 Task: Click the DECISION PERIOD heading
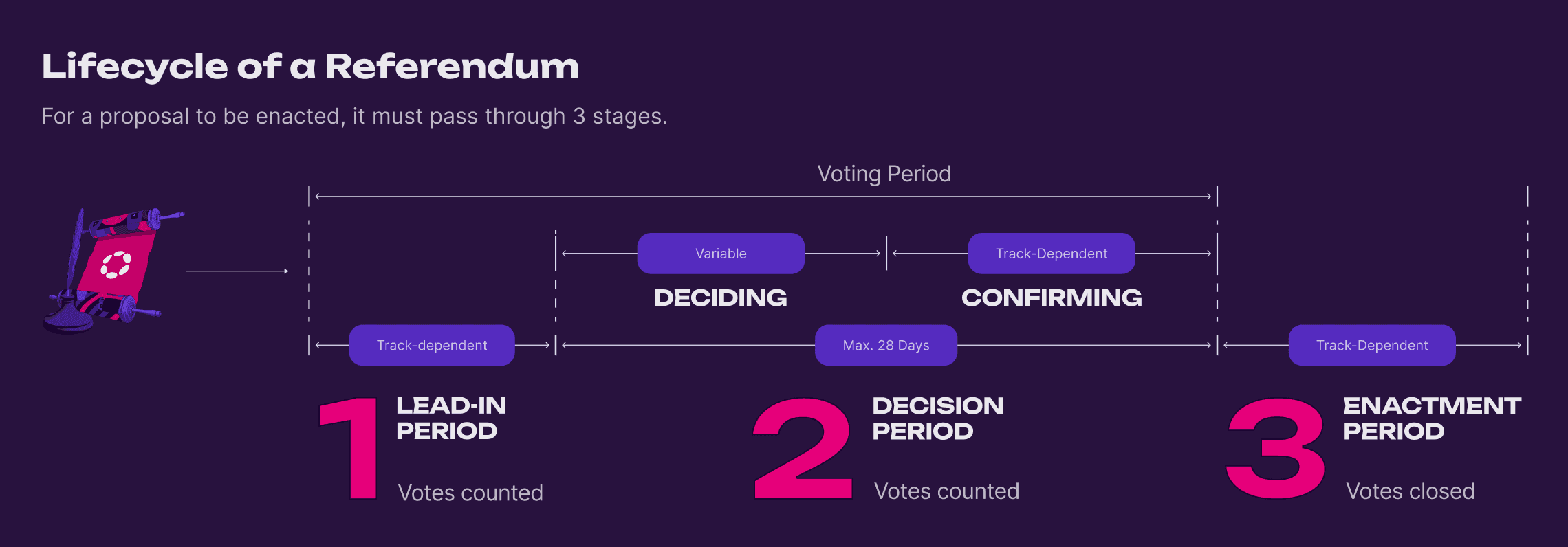tap(937, 418)
